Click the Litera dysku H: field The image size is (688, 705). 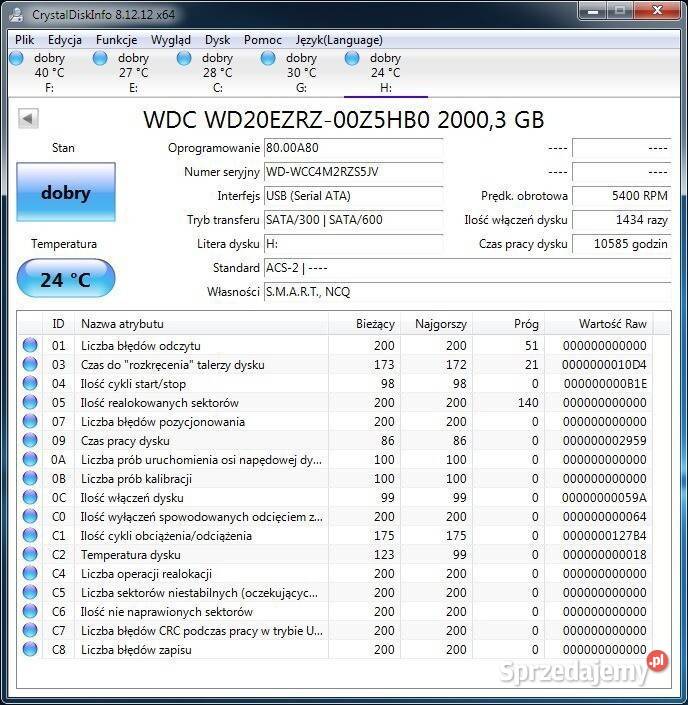353,244
